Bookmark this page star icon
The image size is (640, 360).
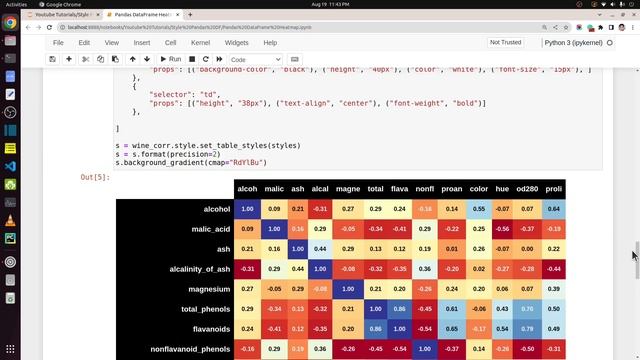[x=566, y=27]
